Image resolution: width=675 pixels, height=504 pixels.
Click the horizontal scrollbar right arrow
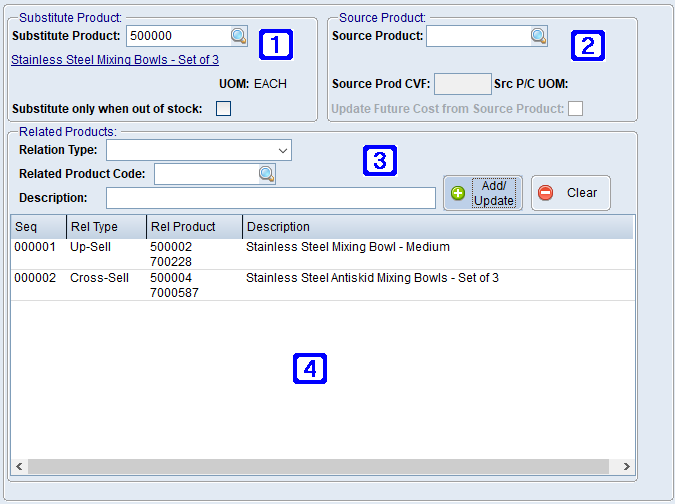(626, 467)
